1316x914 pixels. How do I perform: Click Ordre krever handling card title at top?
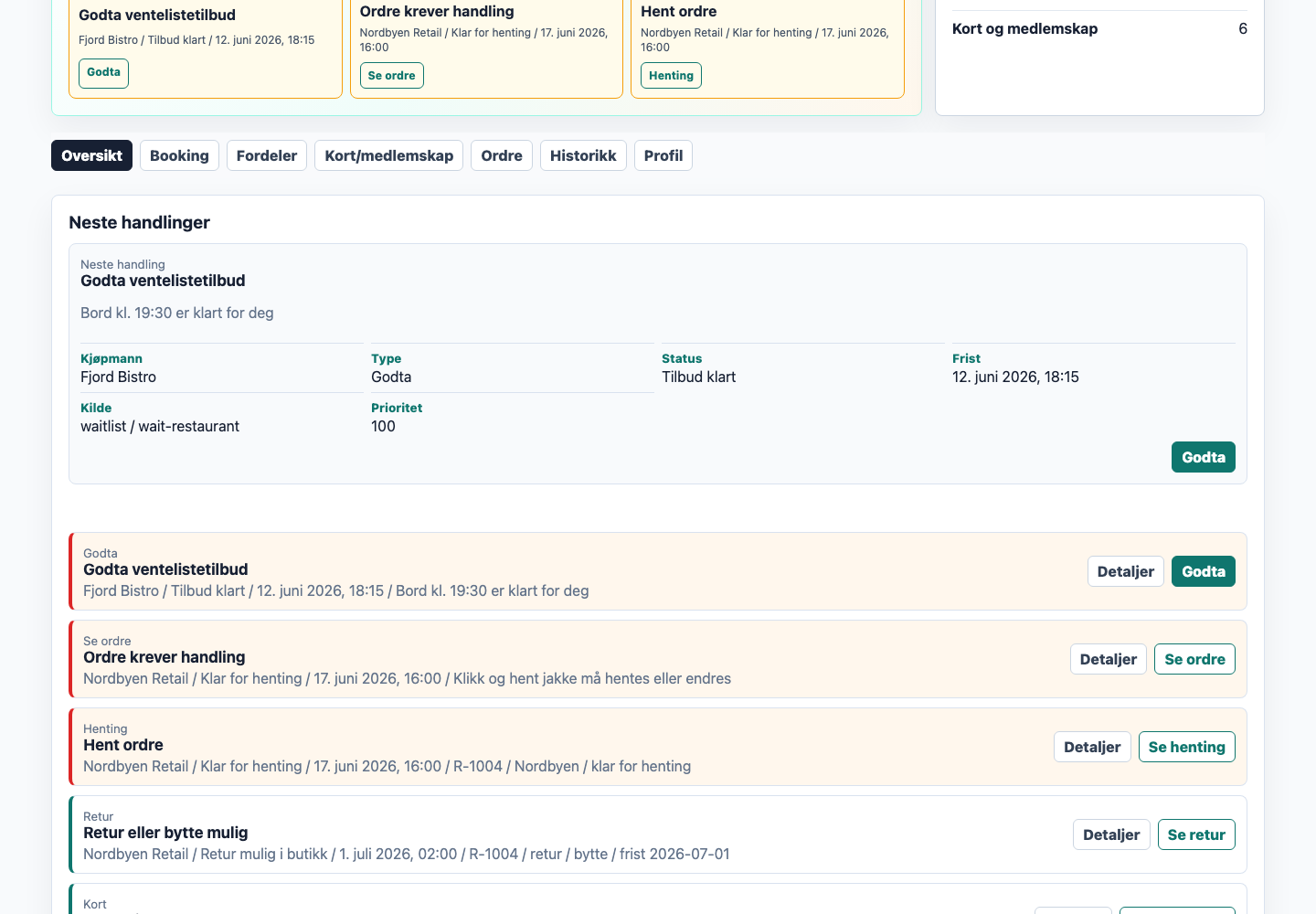tap(437, 12)
